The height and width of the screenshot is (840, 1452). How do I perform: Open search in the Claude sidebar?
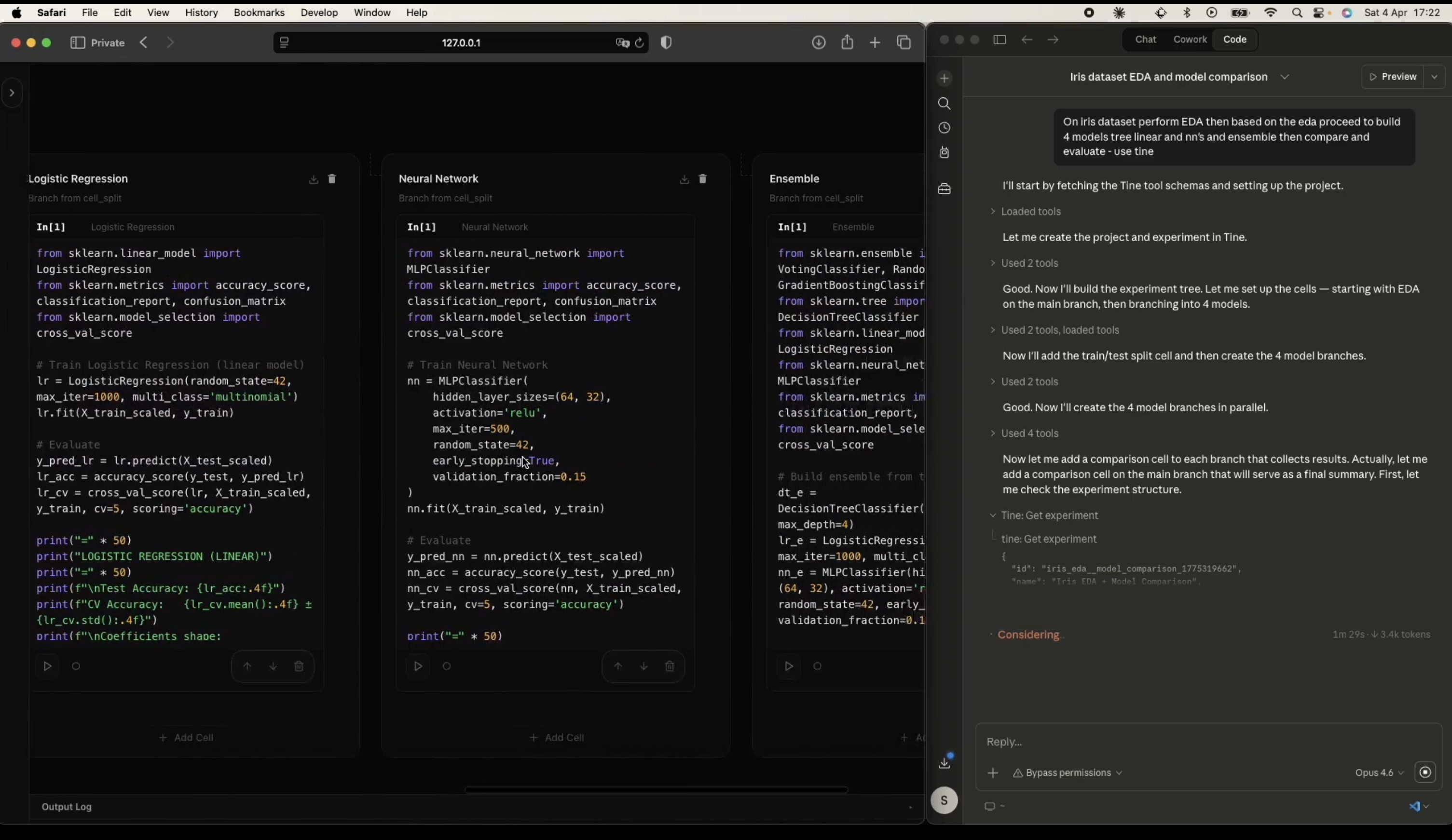944,104
